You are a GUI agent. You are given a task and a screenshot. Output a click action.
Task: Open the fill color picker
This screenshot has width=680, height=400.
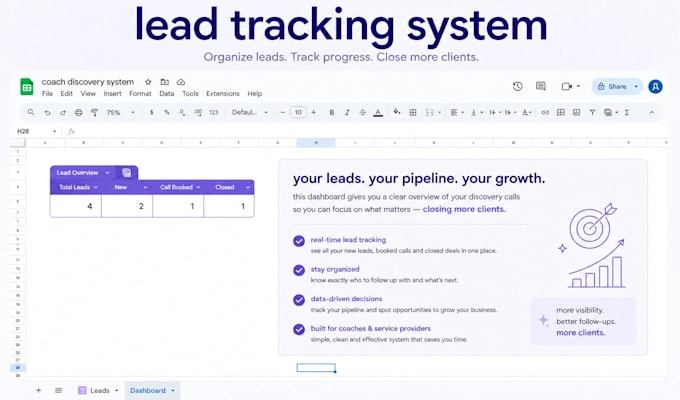point(396,112)
